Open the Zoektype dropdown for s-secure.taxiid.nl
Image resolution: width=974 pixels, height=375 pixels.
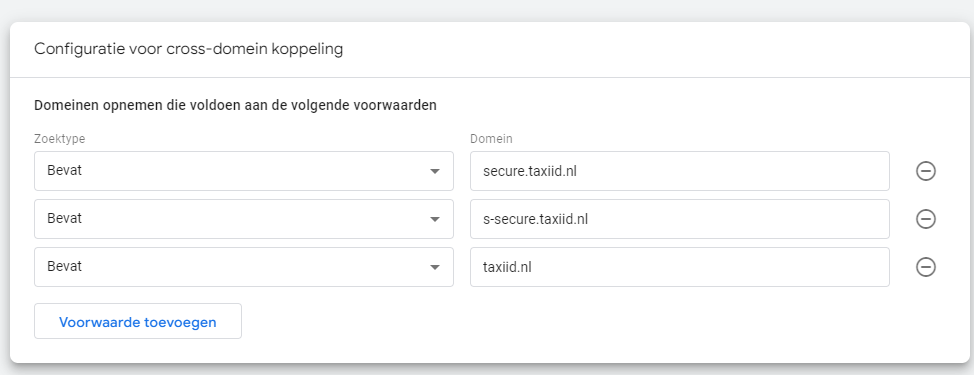click(244, 219)
